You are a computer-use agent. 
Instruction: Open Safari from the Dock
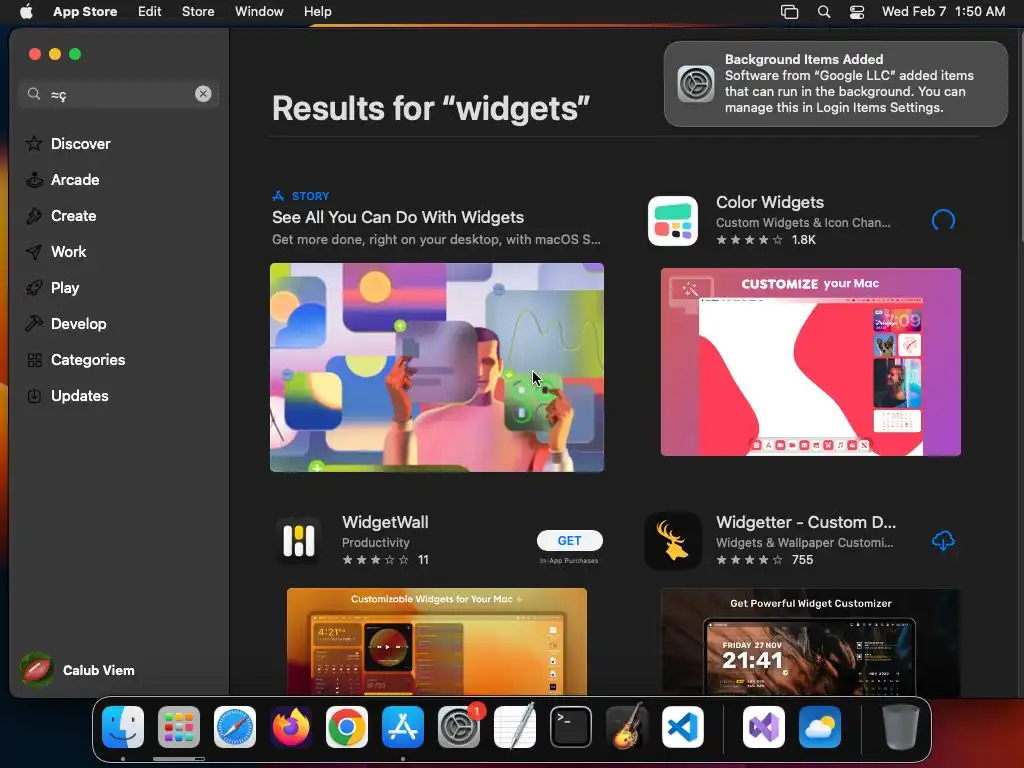coord(235,727)
